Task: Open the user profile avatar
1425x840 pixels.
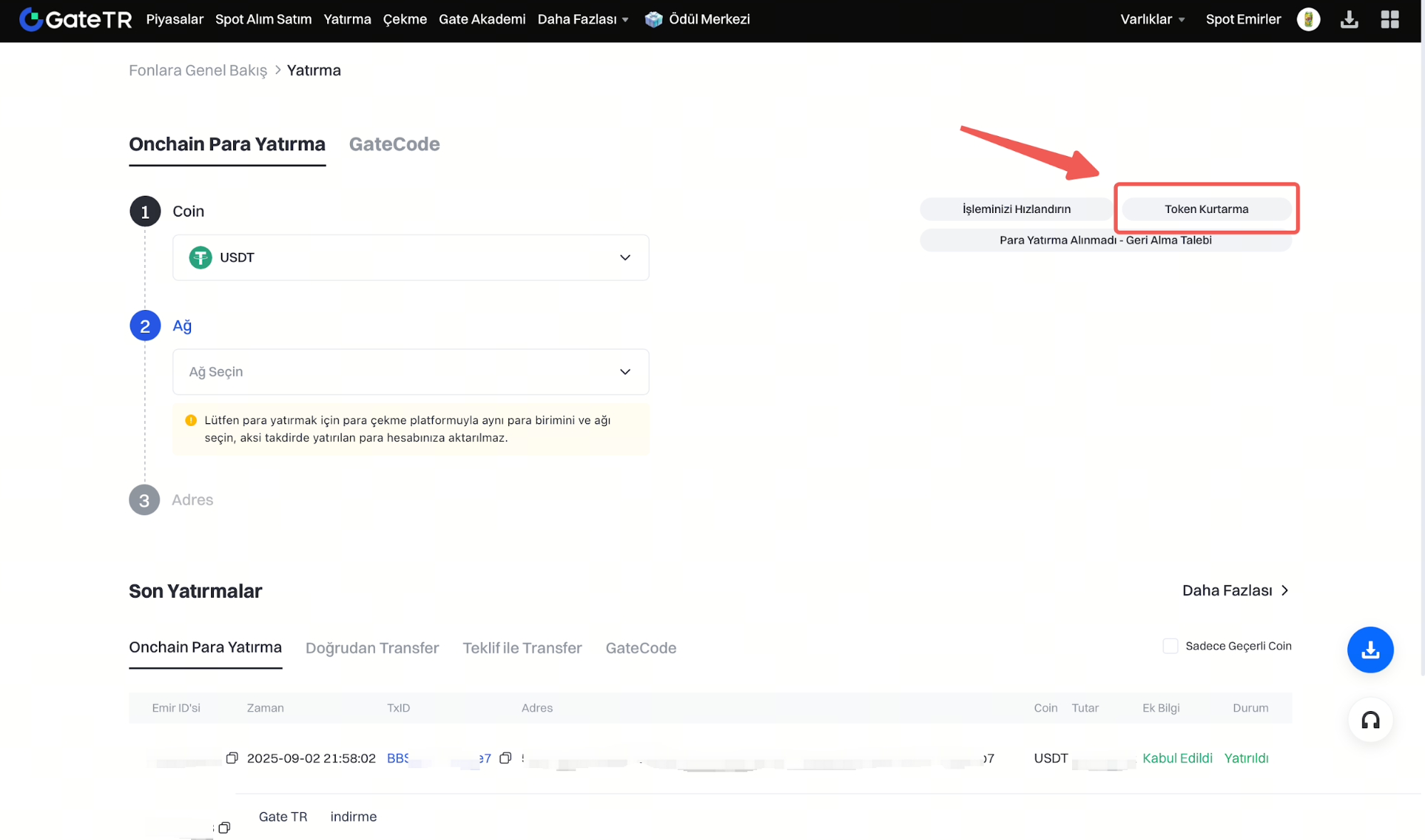Action: click(x=1308, y=19)
